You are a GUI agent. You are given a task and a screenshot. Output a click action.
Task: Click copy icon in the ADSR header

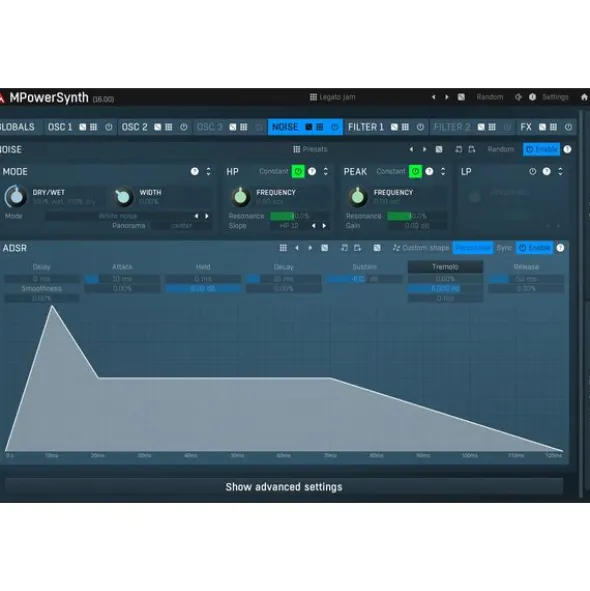(x=344, y=248)
